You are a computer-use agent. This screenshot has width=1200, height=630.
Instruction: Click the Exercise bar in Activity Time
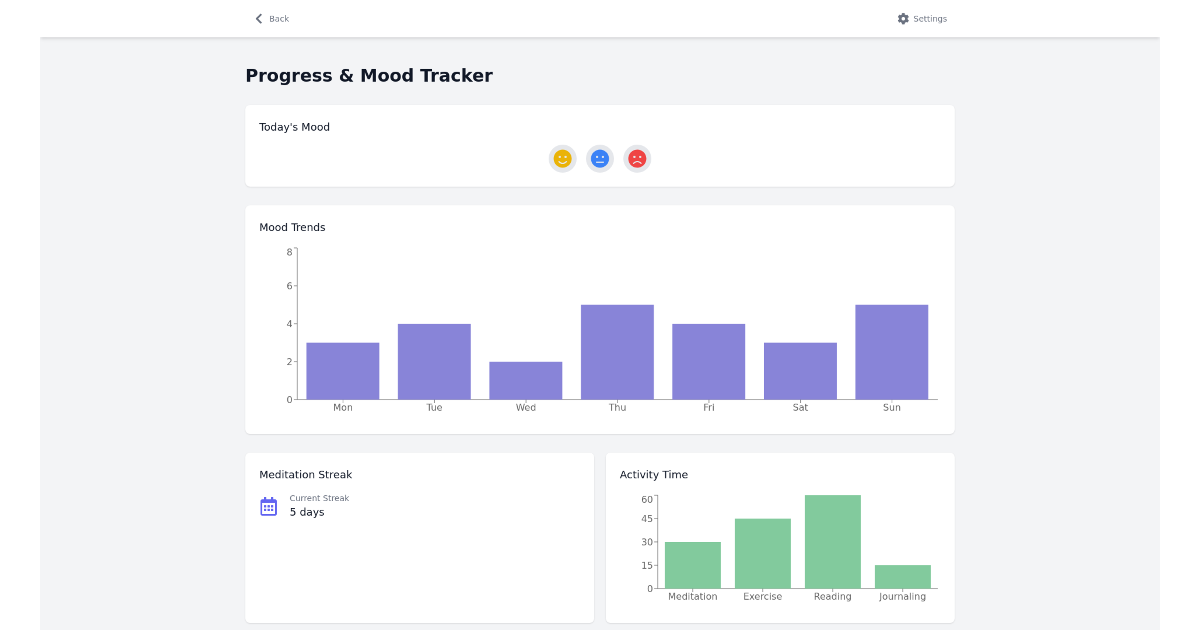click(762, 553)
